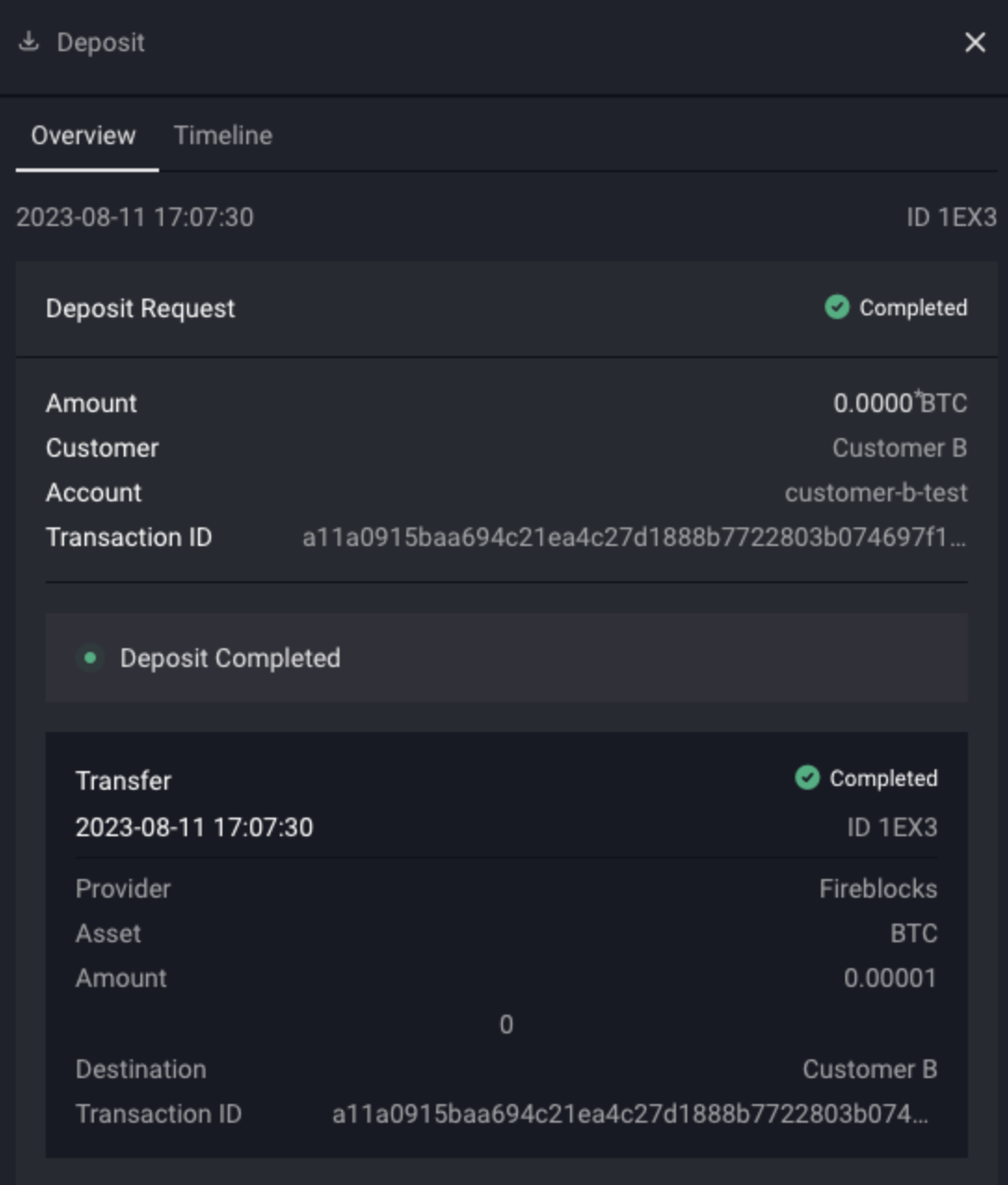Click the Deposit Request heading
This screenshot has height=1185, width=1008.
[x=140, y=309]
